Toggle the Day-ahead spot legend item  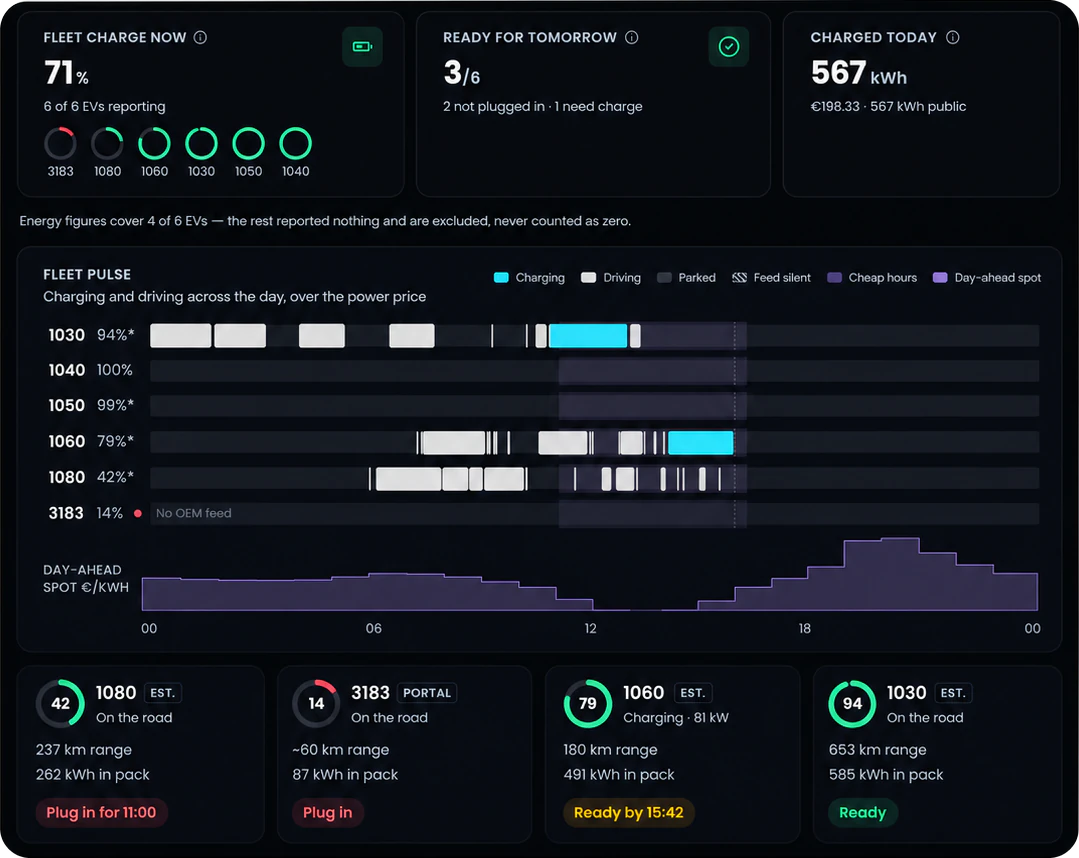(x=987, y=278)
